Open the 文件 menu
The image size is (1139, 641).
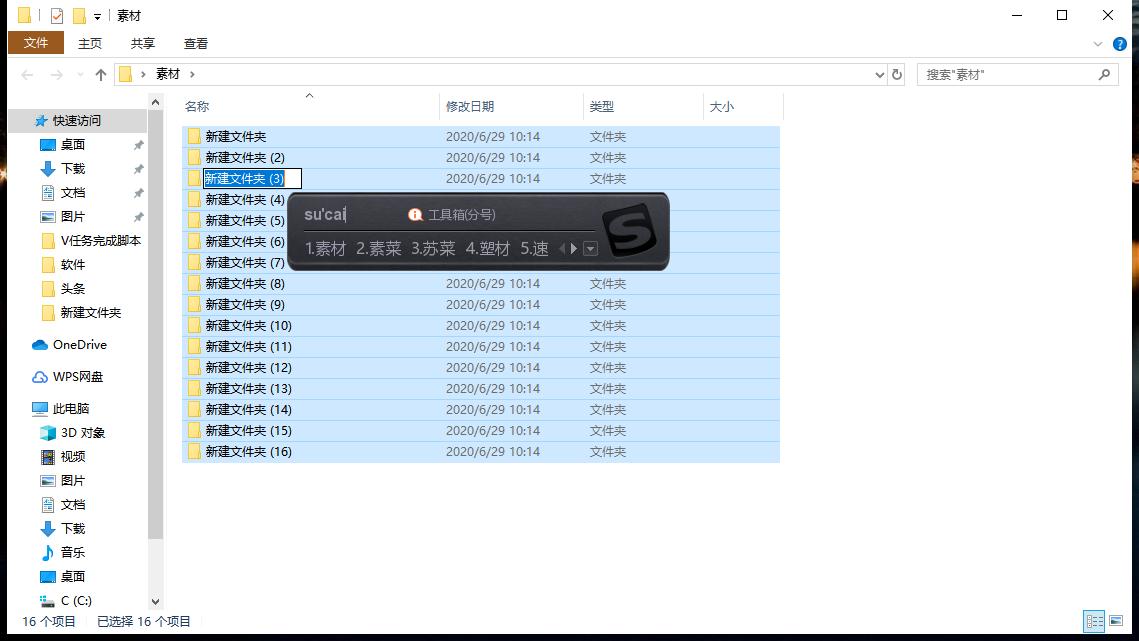[x=35, y=43]
